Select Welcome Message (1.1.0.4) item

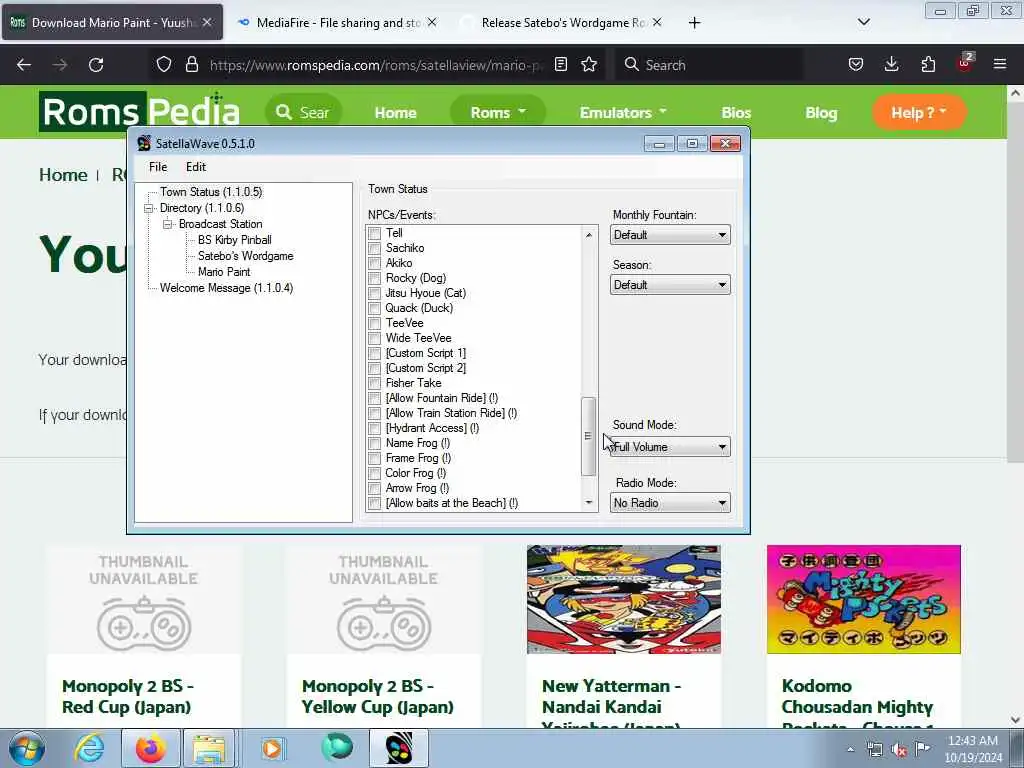click(x=226, y=288)
